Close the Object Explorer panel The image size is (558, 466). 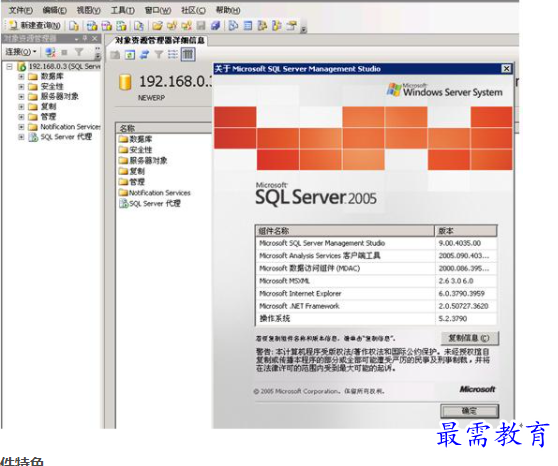click(x=95, y=38)
